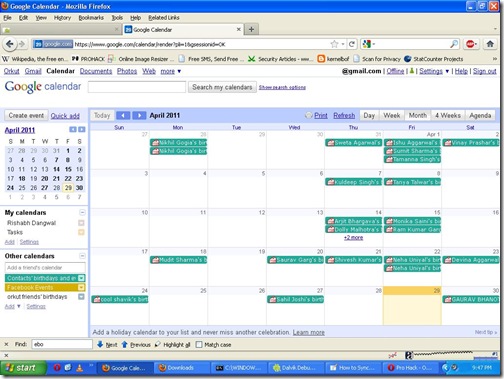Open the History menu
Viewport: 504px width, 379px height.
pos(62,18)
